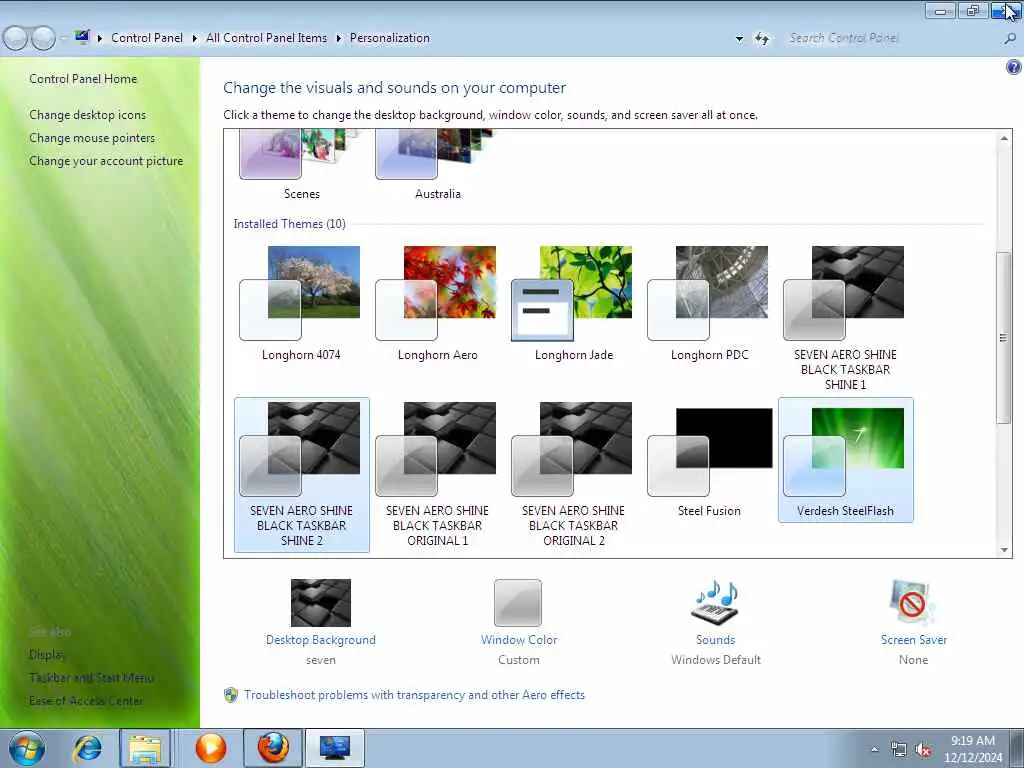The image size is (1024, 768).
Task: Open Firefox from the taskbar
Action: point(273,748)
